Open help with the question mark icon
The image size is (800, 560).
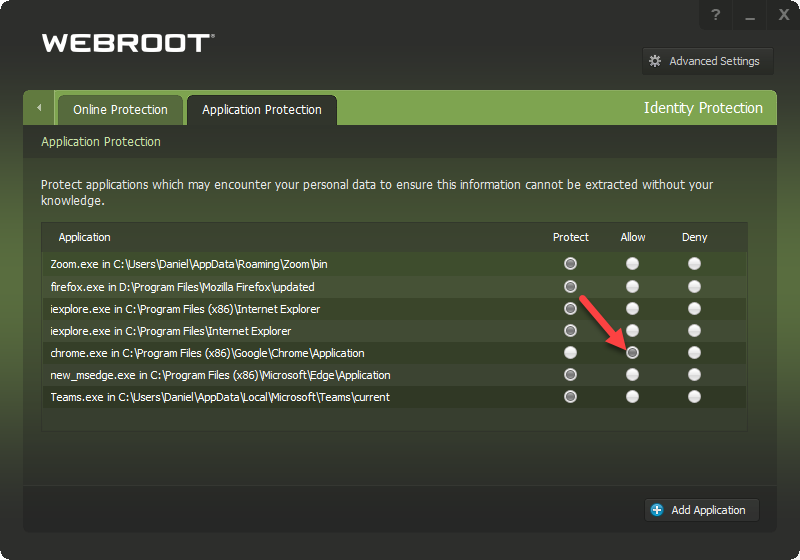pos(715,15)
